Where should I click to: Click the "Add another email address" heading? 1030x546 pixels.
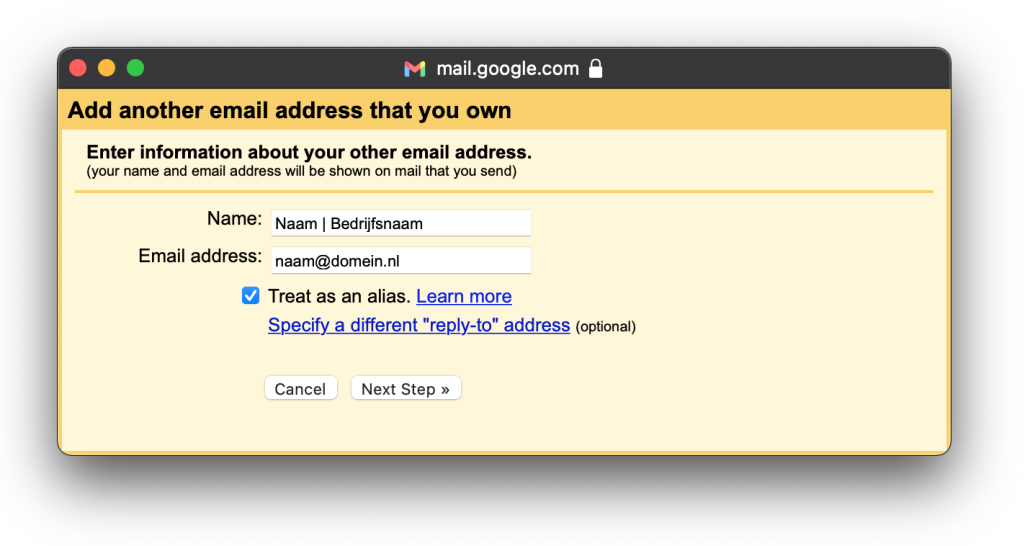pos(289,110)
